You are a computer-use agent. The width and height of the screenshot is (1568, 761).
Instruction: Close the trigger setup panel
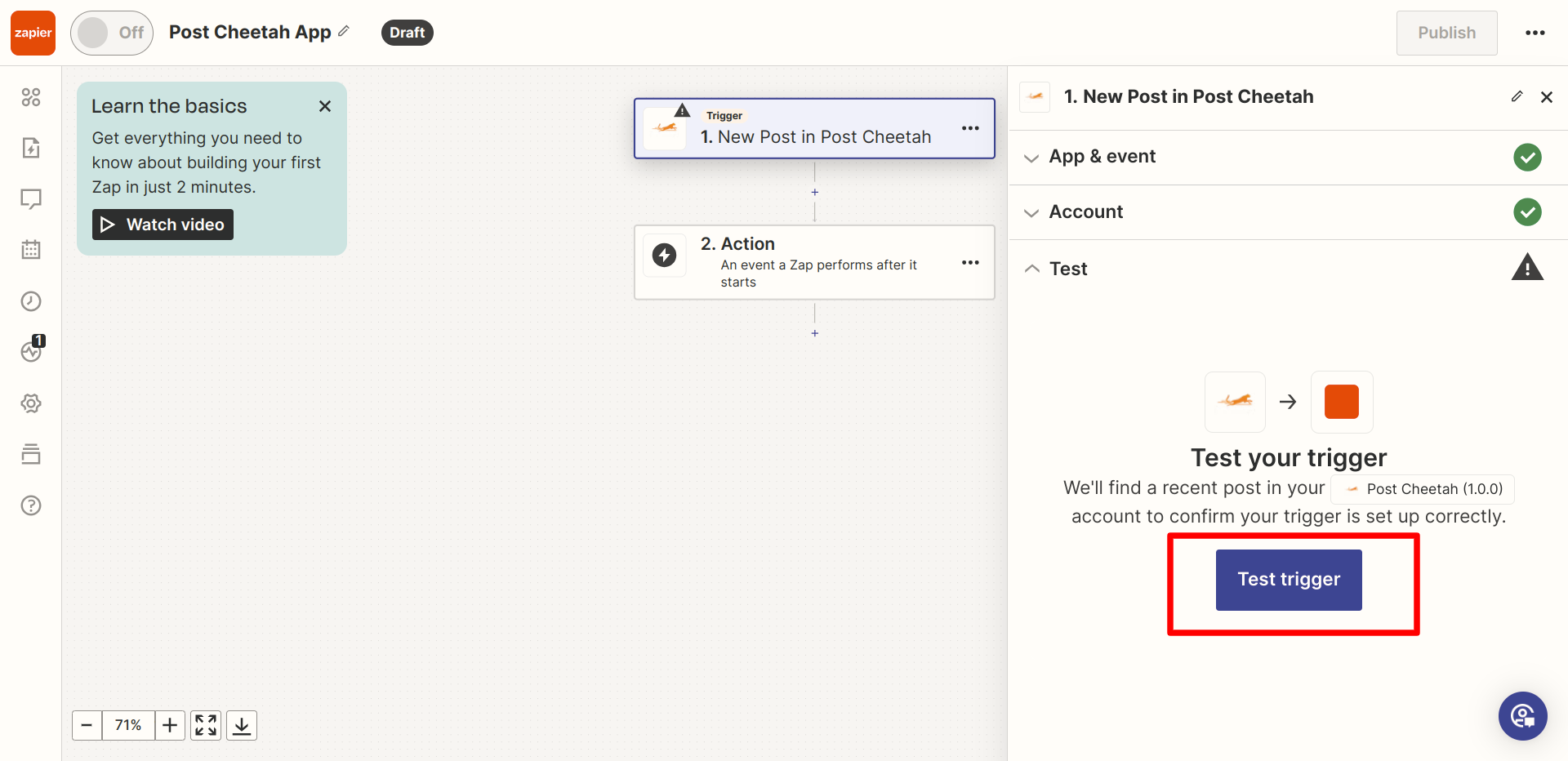pos(1546,97)
